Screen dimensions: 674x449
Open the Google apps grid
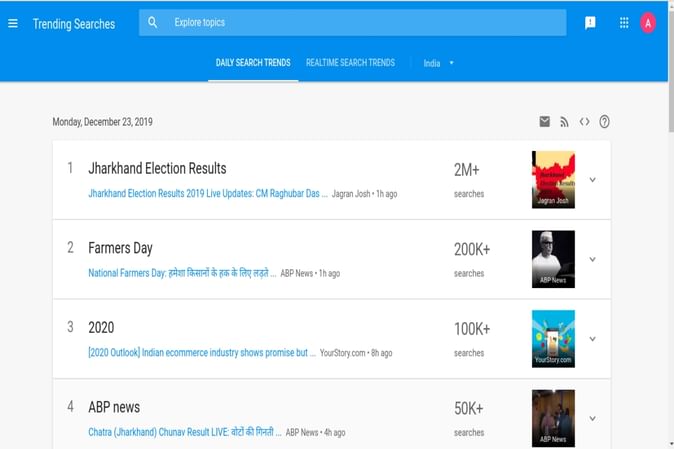pyautogui.click(x=624, y=23)
